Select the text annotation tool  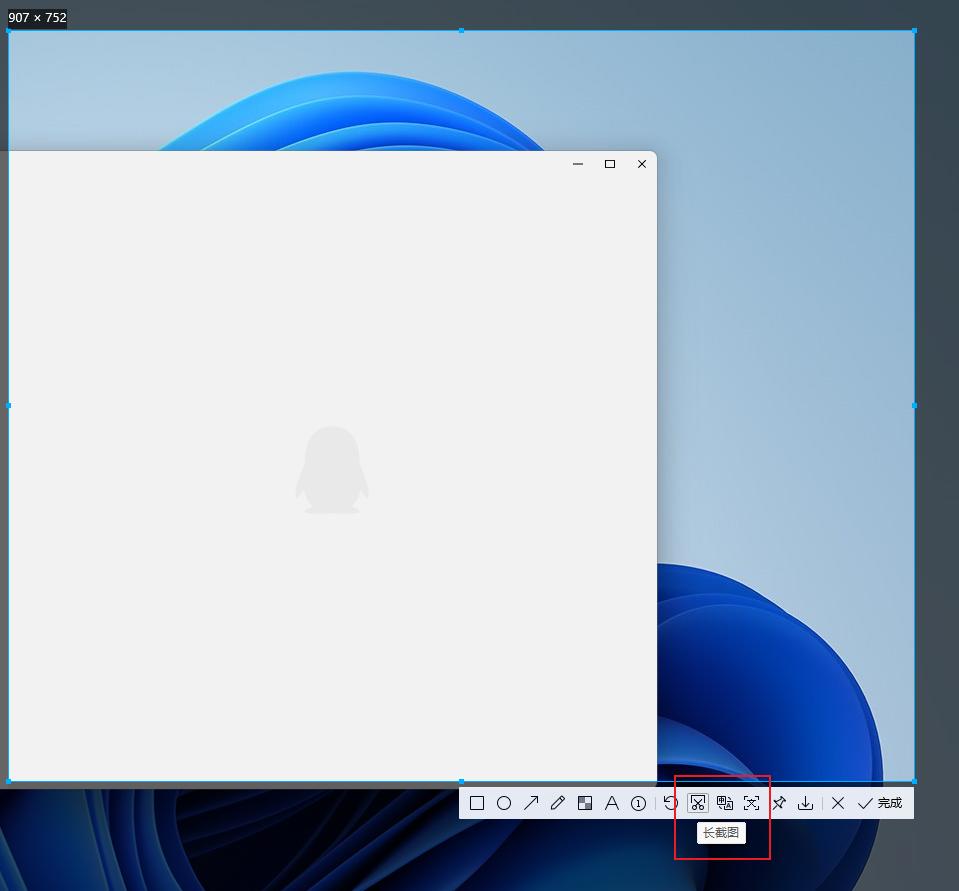click(612, 803)
